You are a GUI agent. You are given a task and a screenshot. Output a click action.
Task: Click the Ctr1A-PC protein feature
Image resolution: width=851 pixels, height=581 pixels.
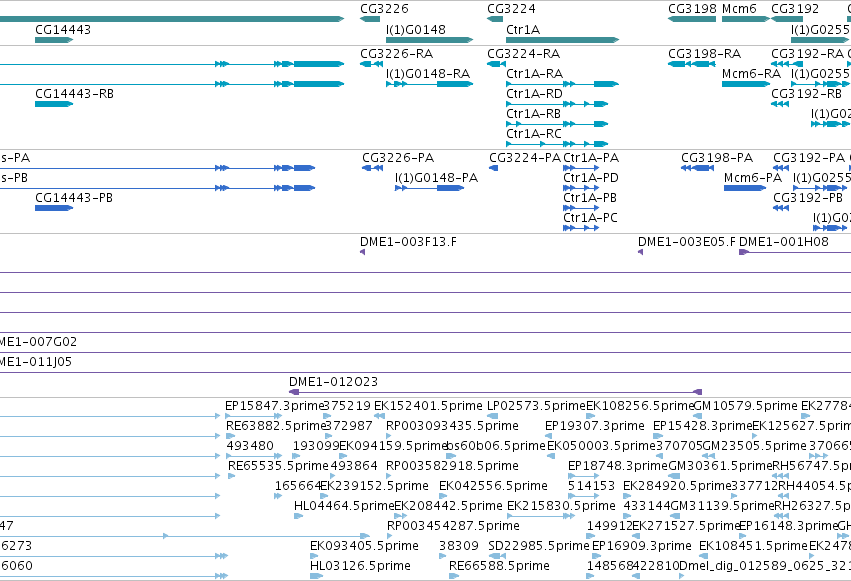(581, 228)
